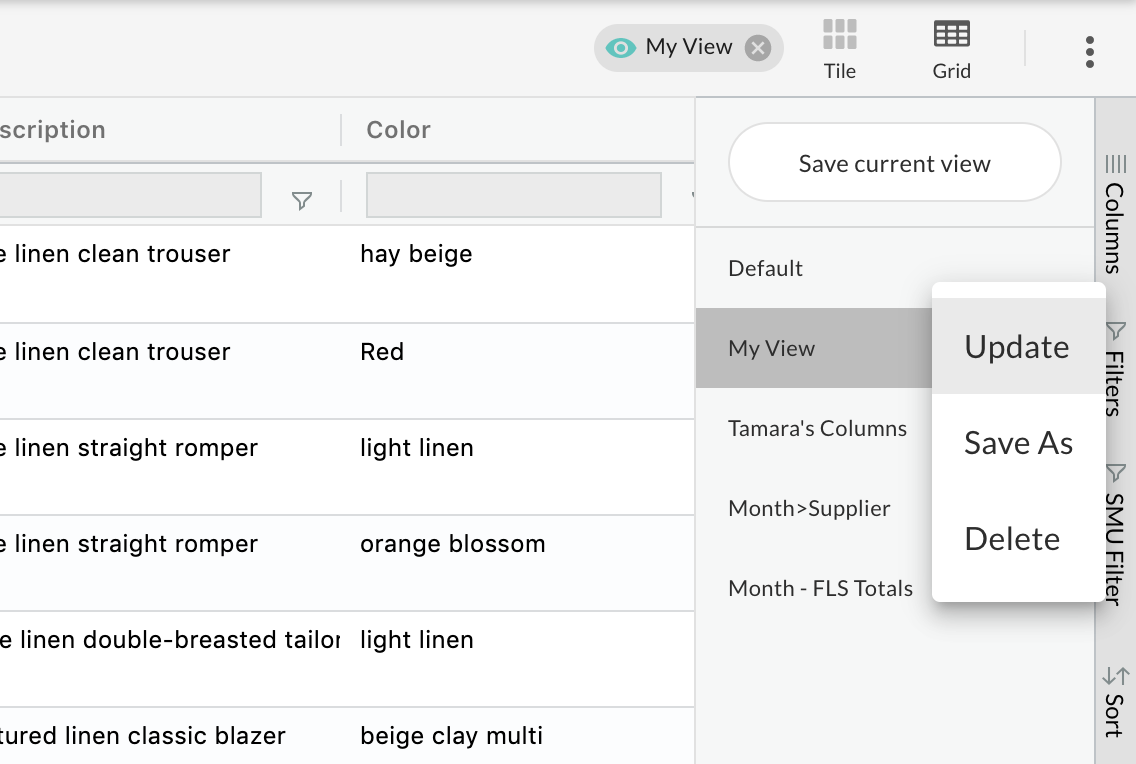Screen dimensions: 1136x764
Task: Click the linen classic blazer description cell
Action: tap(170, 736)
